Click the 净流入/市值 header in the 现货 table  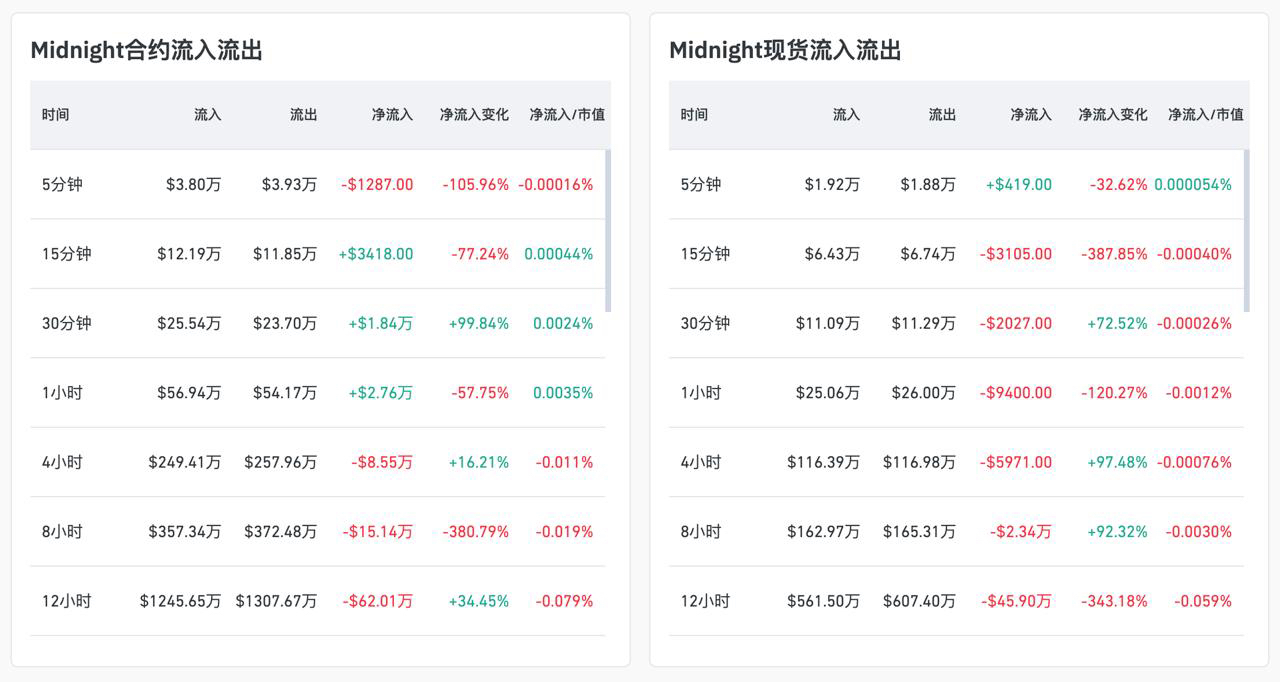coord(1205,115)
